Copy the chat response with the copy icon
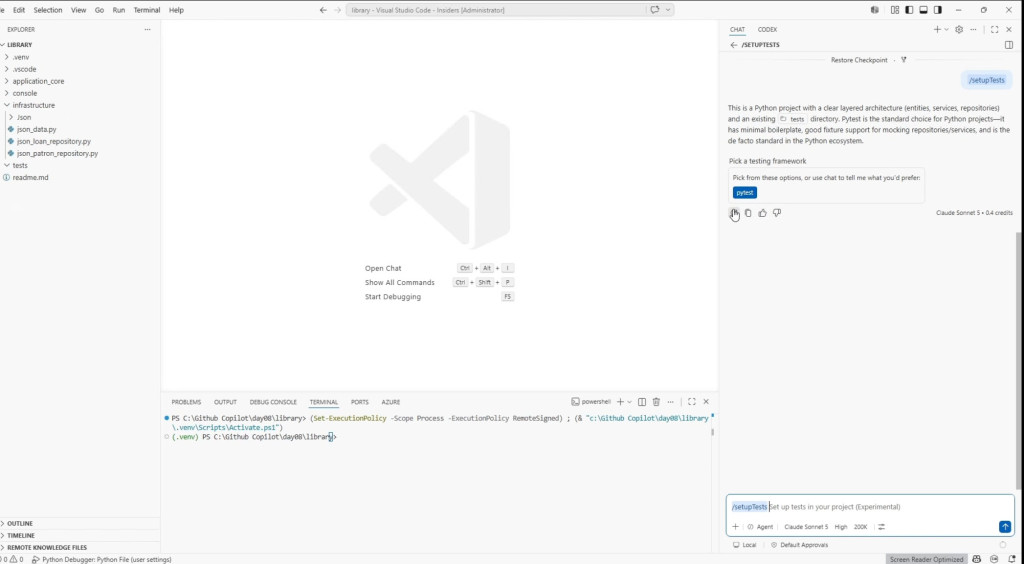 click(x=748, y=213)
